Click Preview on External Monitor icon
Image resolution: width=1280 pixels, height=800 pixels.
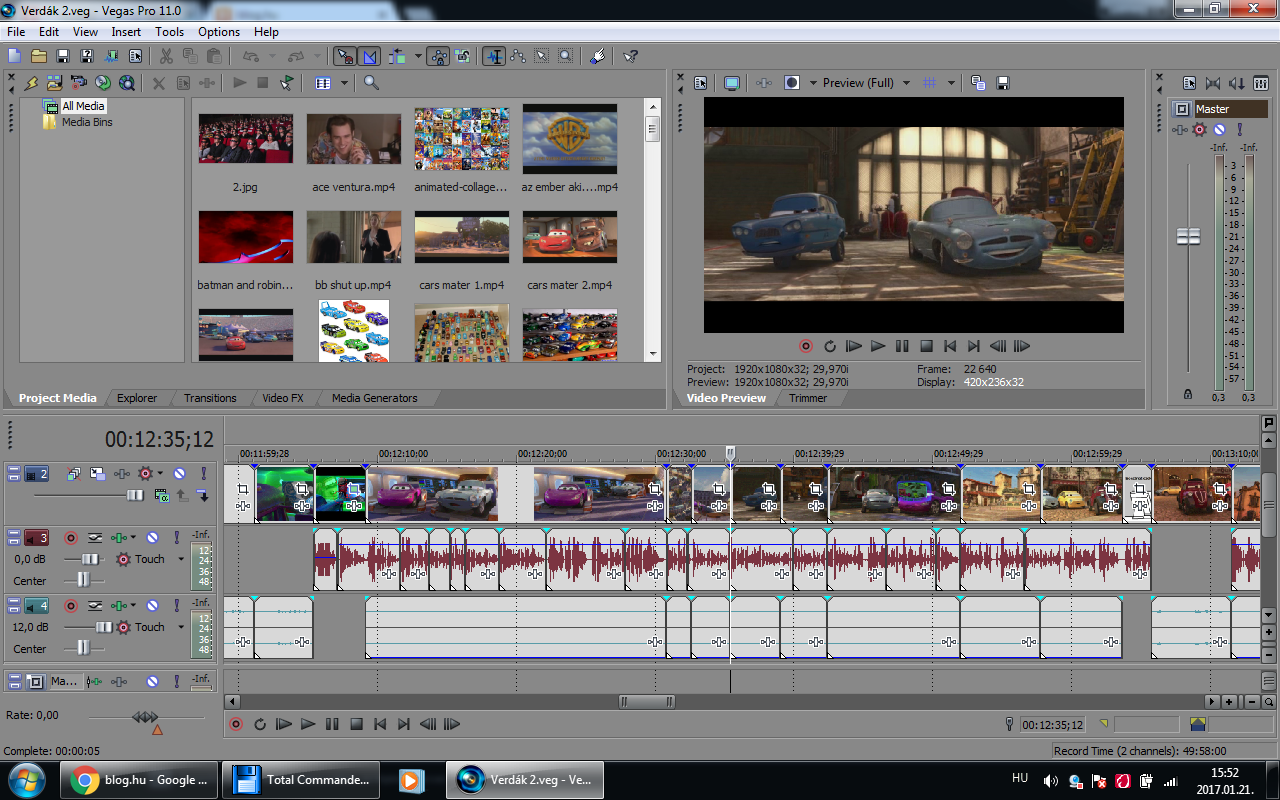click(731, 83)
